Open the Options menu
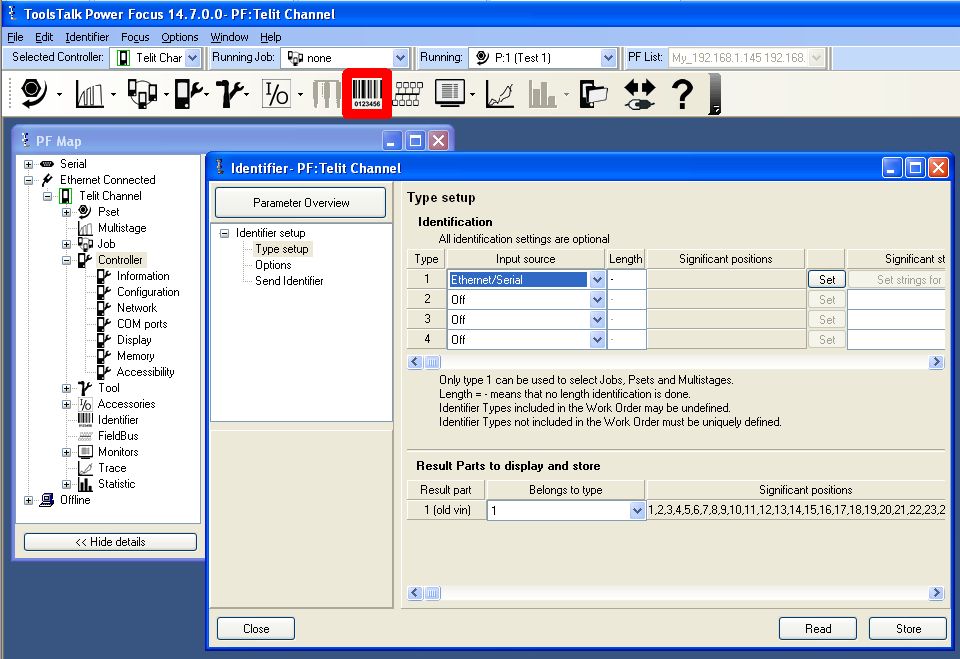Screen dimensions: 960x659 (179, 37)
